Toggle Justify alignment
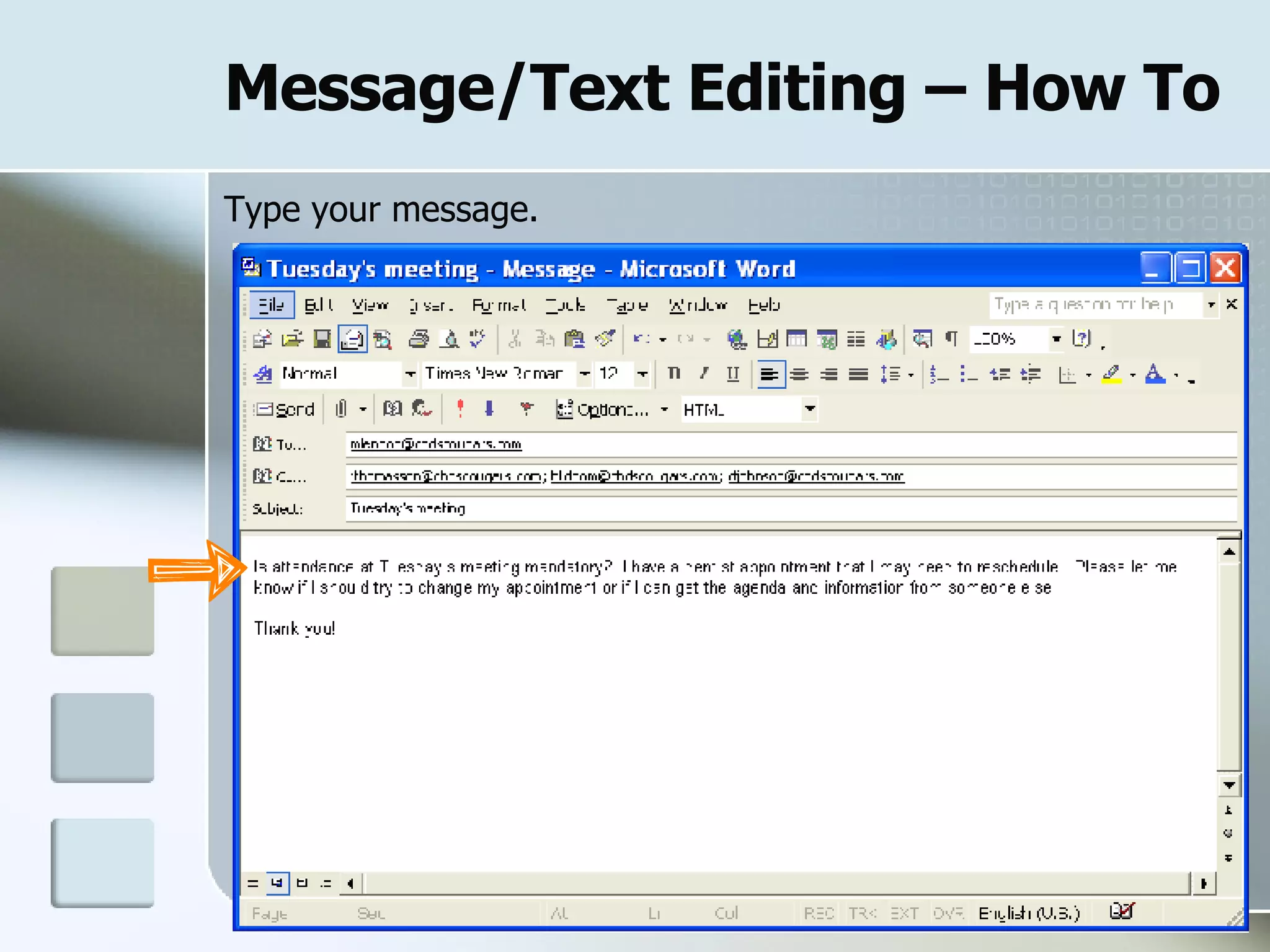The image size is (1270, 952). (859, 374)
